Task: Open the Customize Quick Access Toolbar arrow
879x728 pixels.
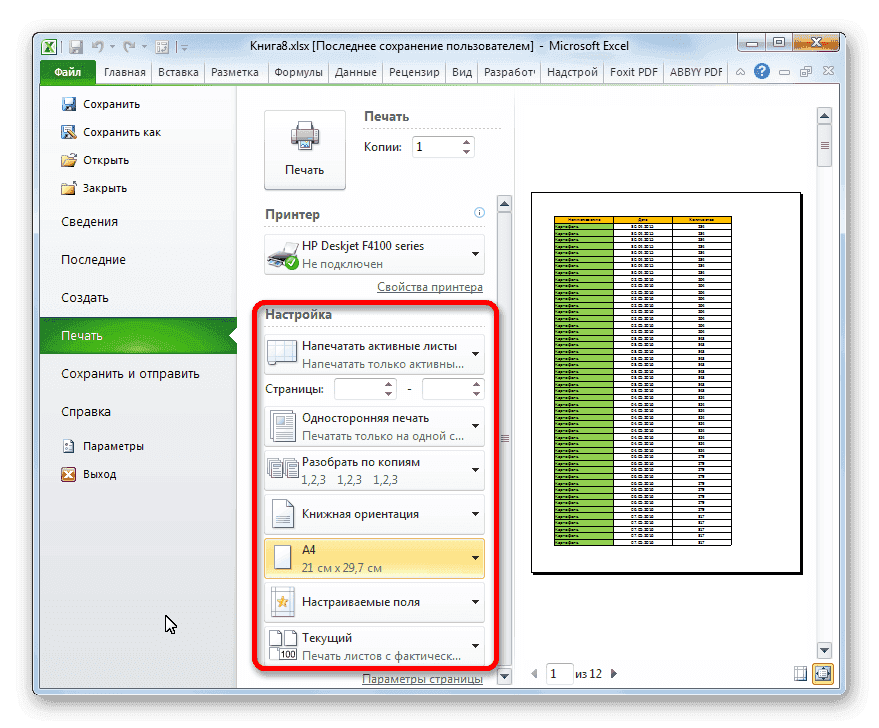Action: click(184, 46)
